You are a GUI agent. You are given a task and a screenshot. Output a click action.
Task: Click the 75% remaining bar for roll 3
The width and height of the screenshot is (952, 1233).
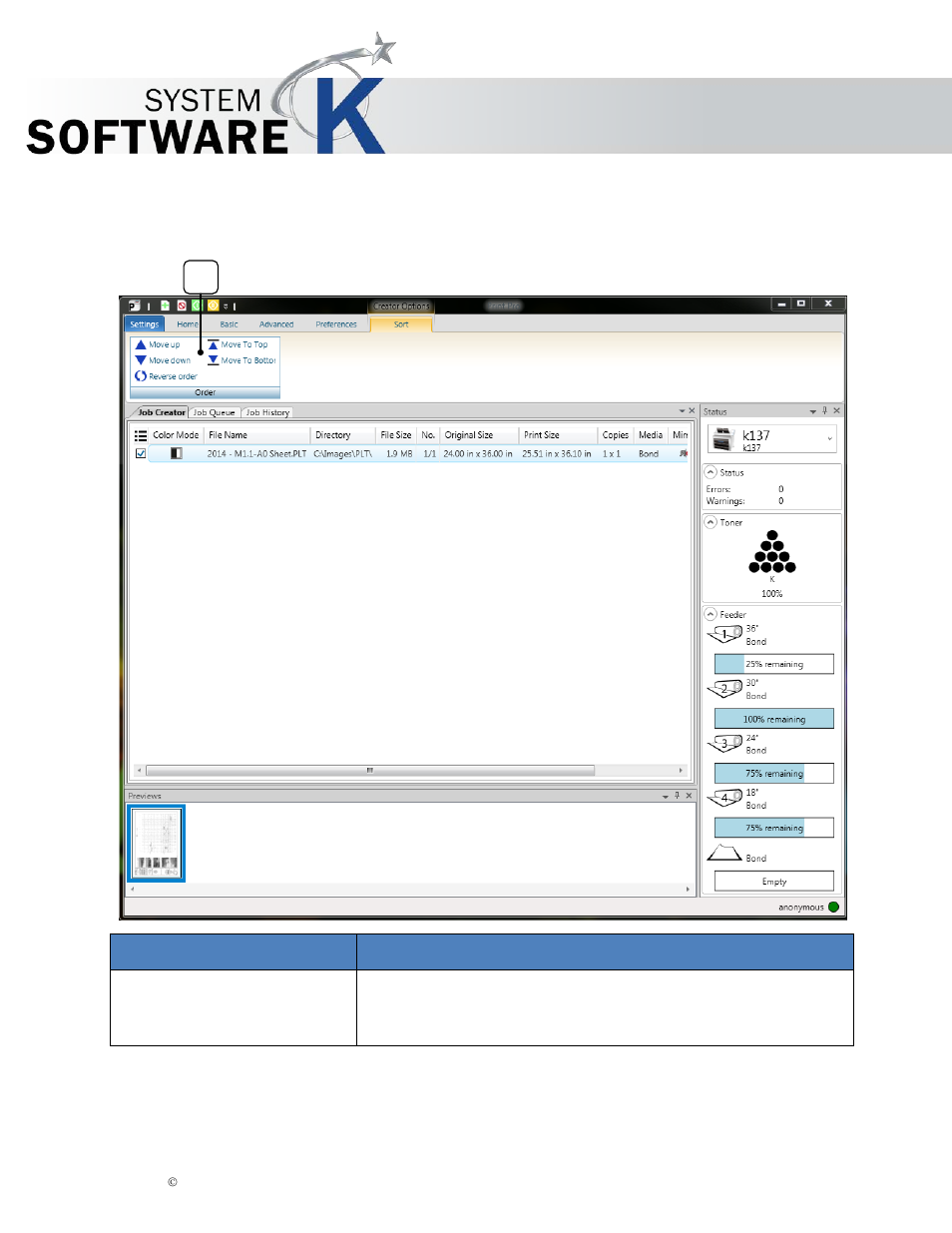click(x=774, y=773)
